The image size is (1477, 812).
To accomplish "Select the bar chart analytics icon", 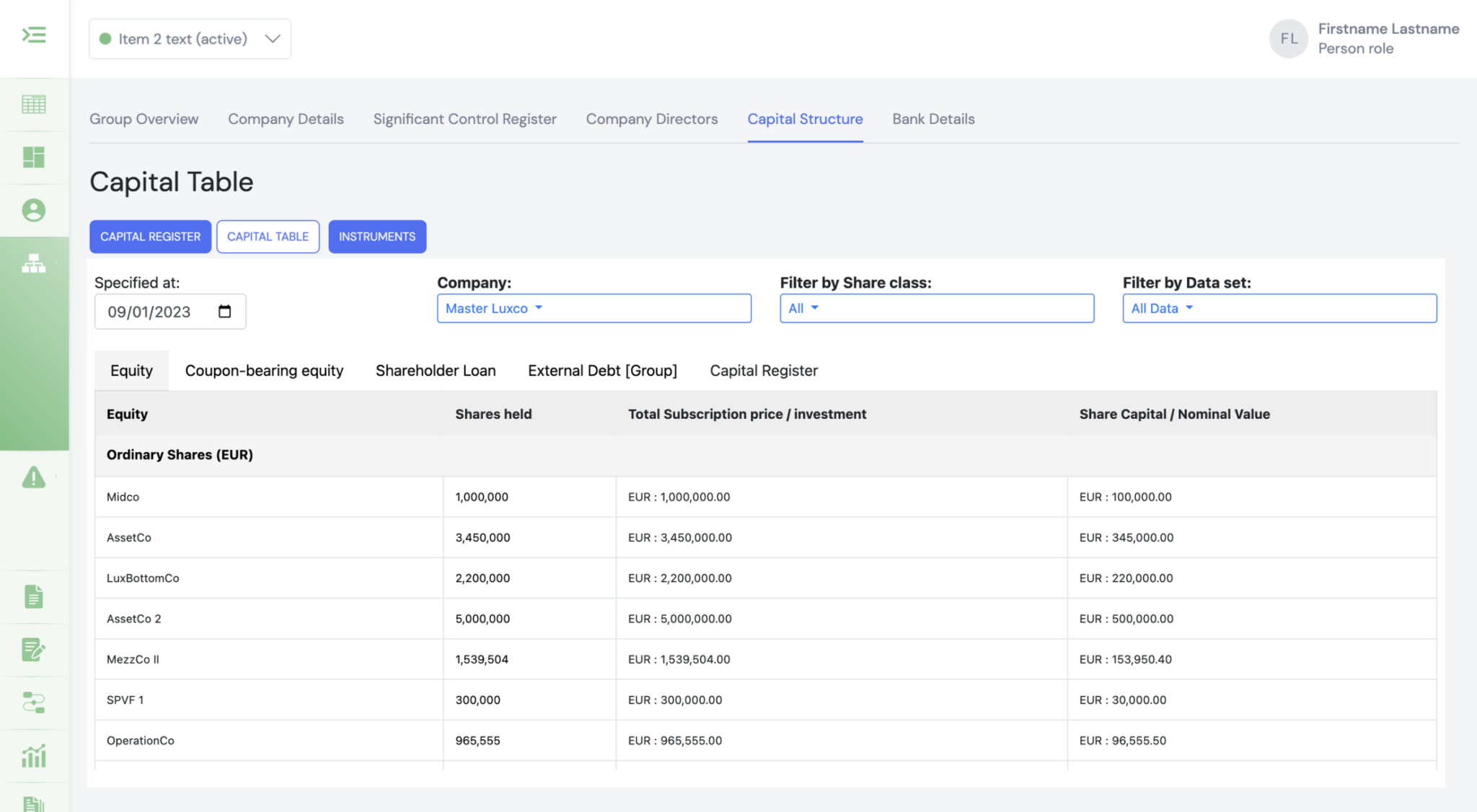I will pyautogui.click(x=33, y=756).
